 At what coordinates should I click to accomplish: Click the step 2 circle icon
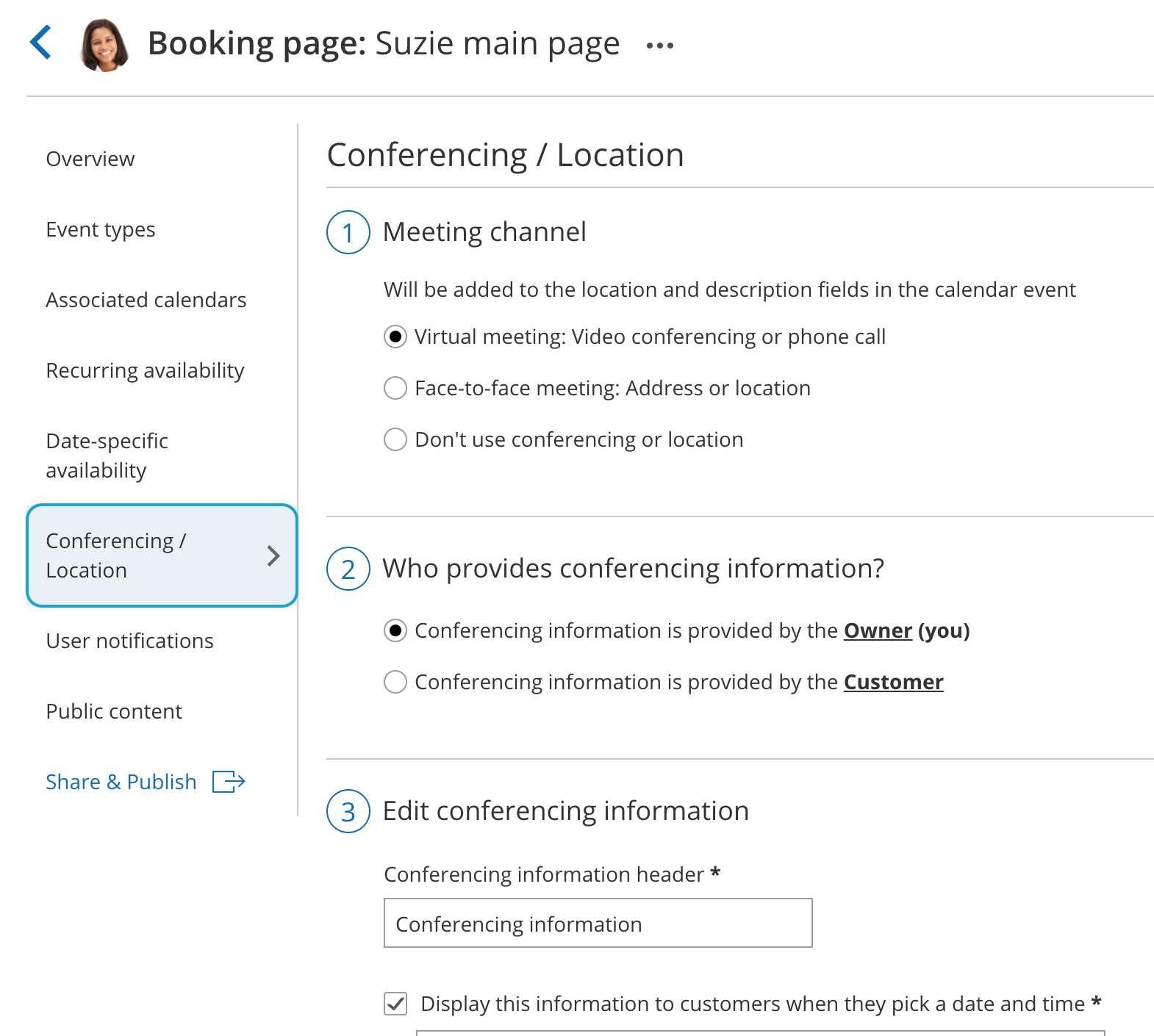(348, 569)
